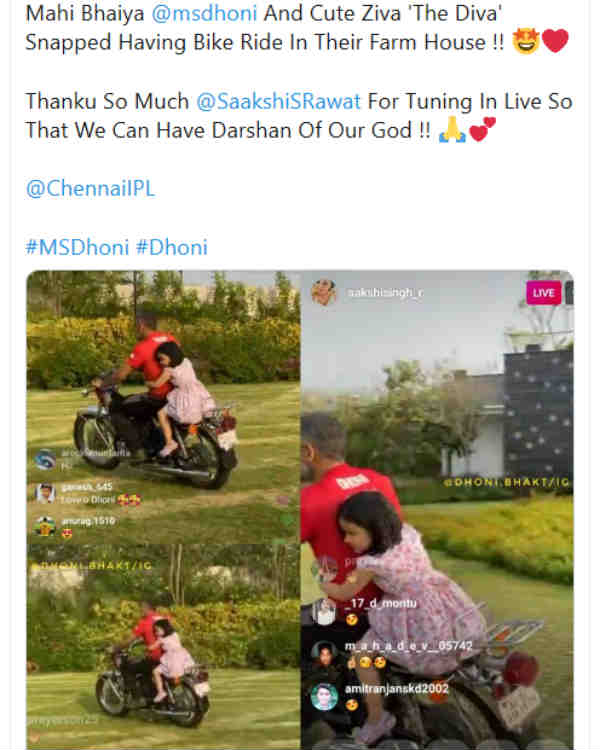Image resolution: width=600 pixels, height=750 pixels.
Task: Click the #MSDhoni hashtag
Action: pos(77,247)
